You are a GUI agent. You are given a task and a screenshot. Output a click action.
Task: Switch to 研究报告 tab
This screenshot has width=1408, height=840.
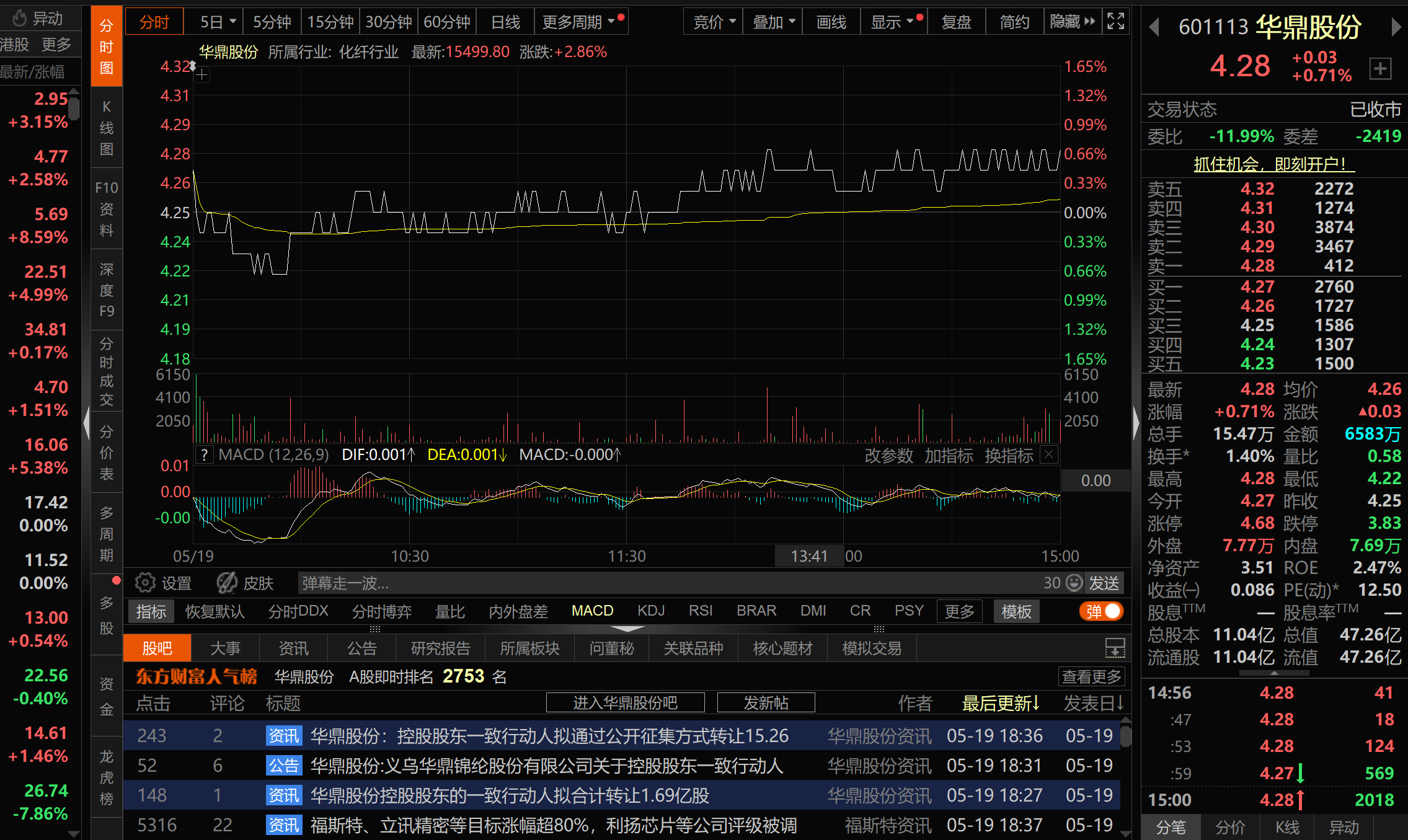(441, 648)
